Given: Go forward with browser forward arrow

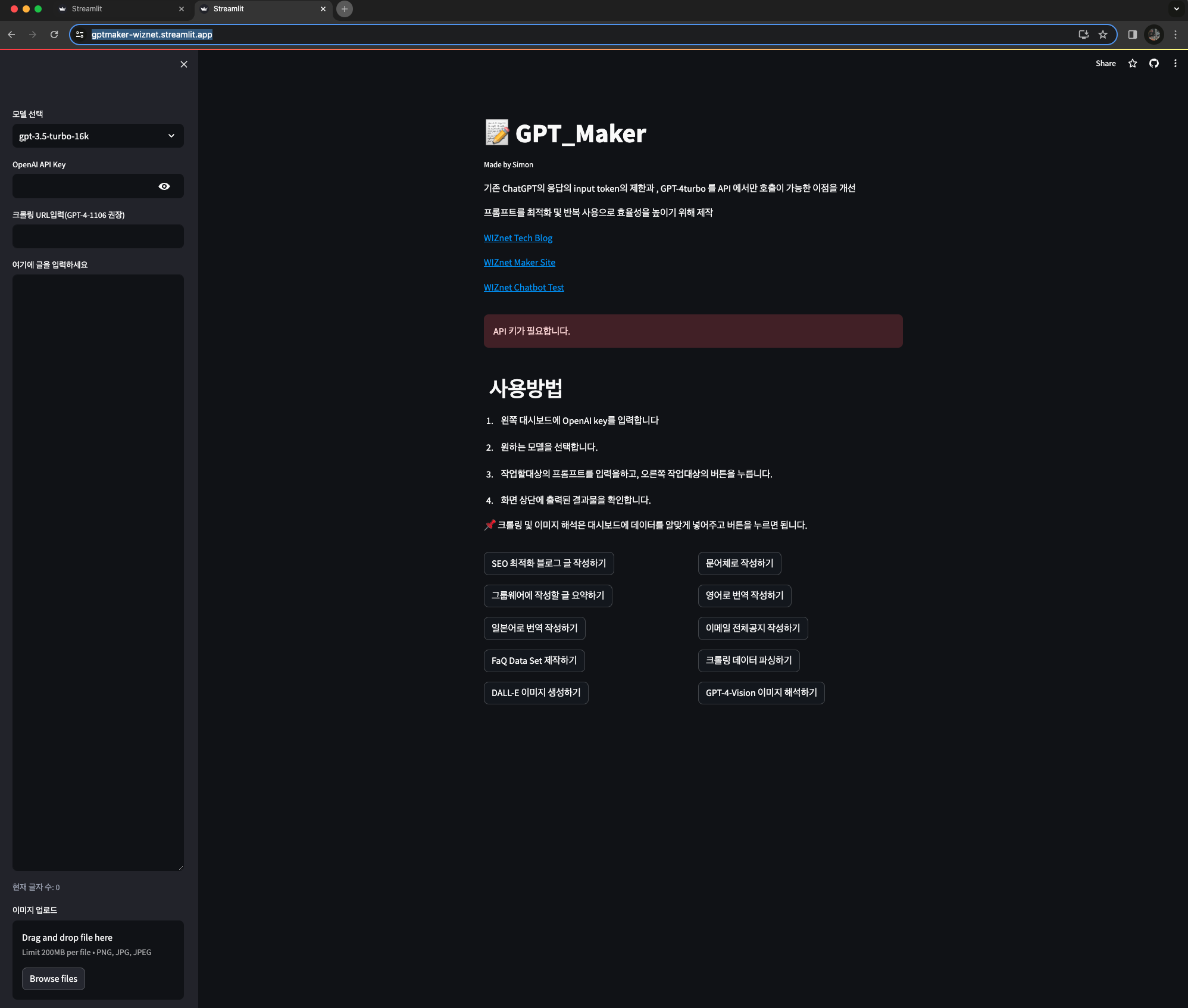Looking at the screenshot, I should [33, 35].
